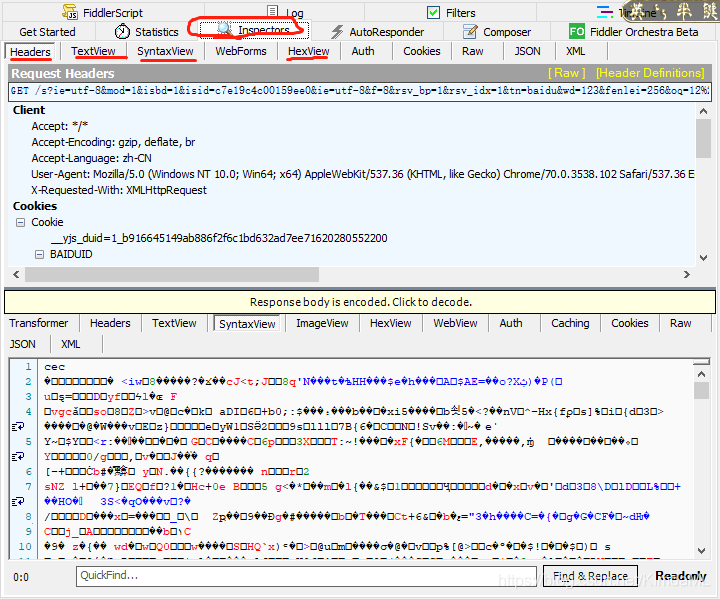The width and height of the screenshot is (720, 599).
Task: Click SyntaxView vertical scrollbar thumb
Action: 702,390
